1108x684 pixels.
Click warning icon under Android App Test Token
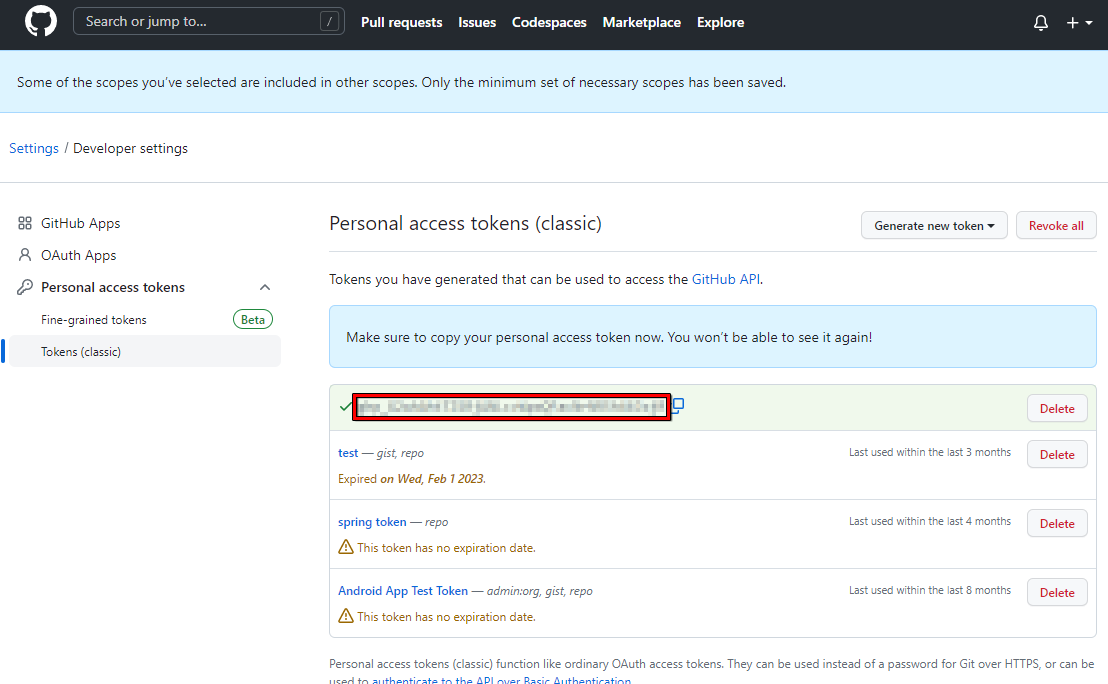coord(346,616)
